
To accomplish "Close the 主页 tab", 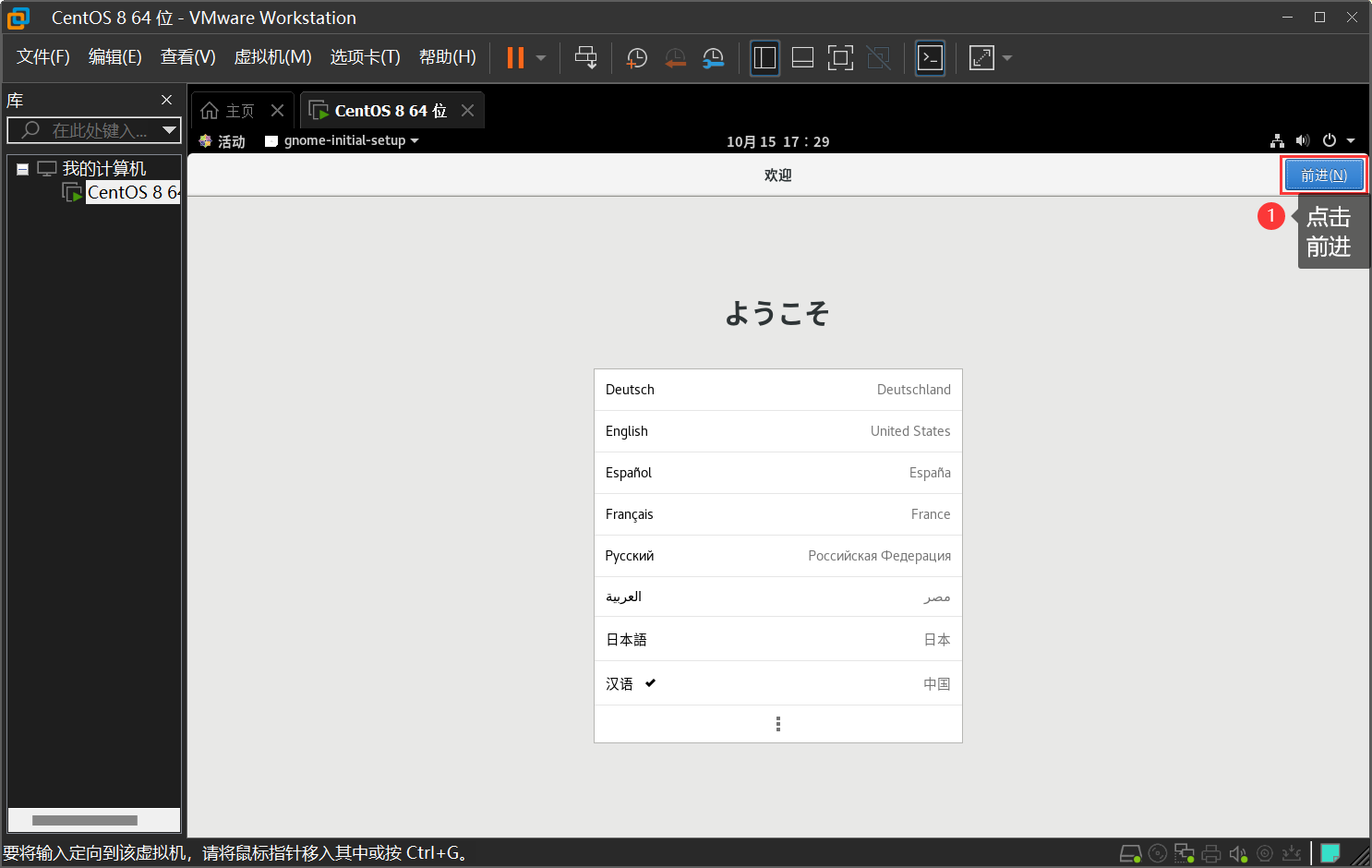I will [x=277, y=111].
